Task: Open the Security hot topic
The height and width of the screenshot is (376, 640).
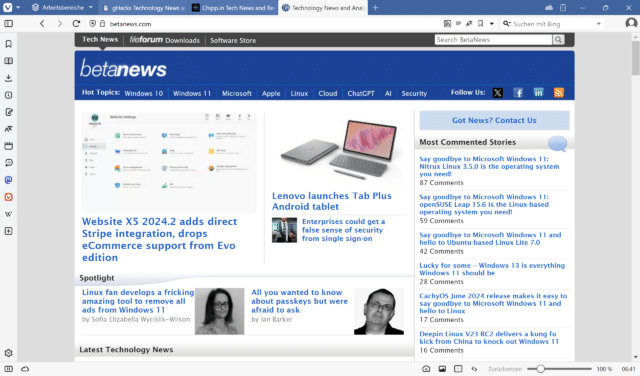Action: [x=414, y=93]
